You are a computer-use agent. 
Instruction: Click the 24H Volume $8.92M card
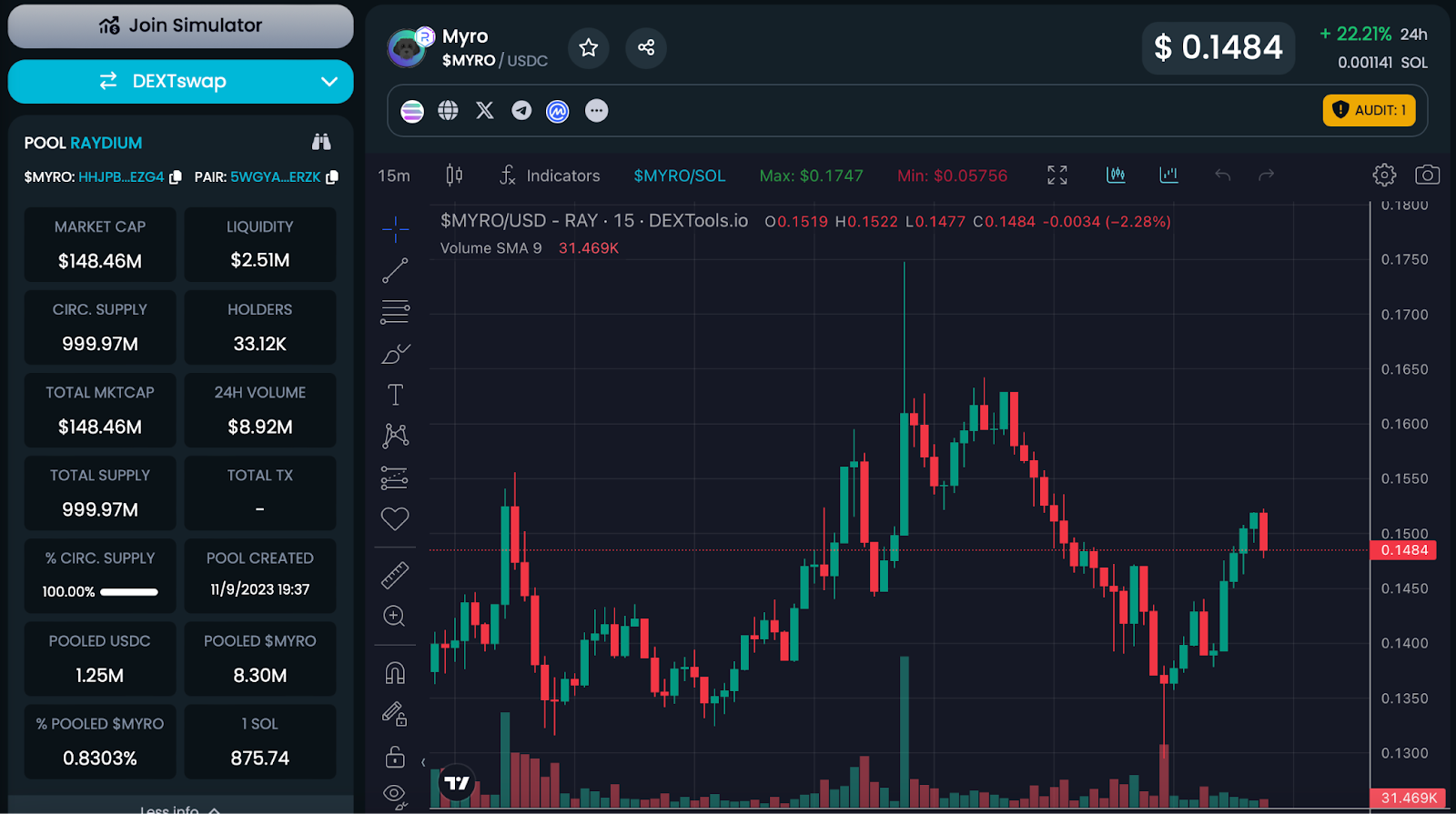pos(260,410)
